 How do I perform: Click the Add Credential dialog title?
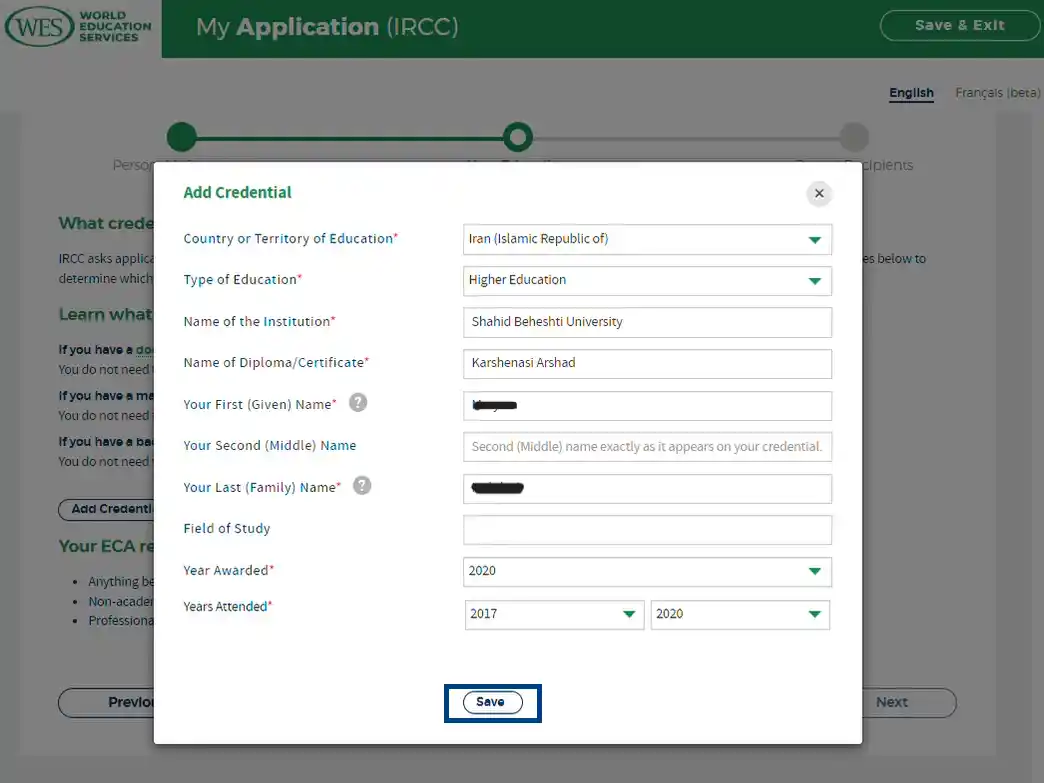pos(237,192)
